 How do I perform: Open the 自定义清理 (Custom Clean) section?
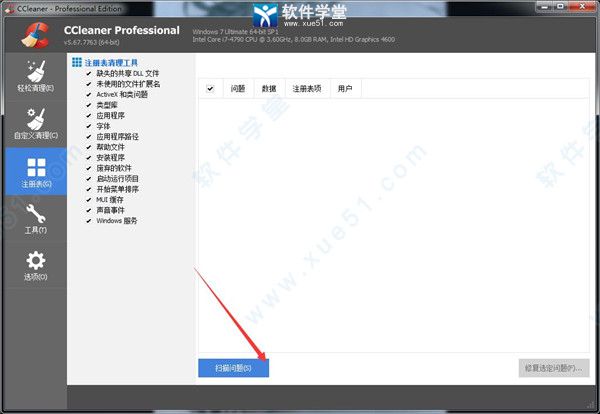click(x=36, y=124)
